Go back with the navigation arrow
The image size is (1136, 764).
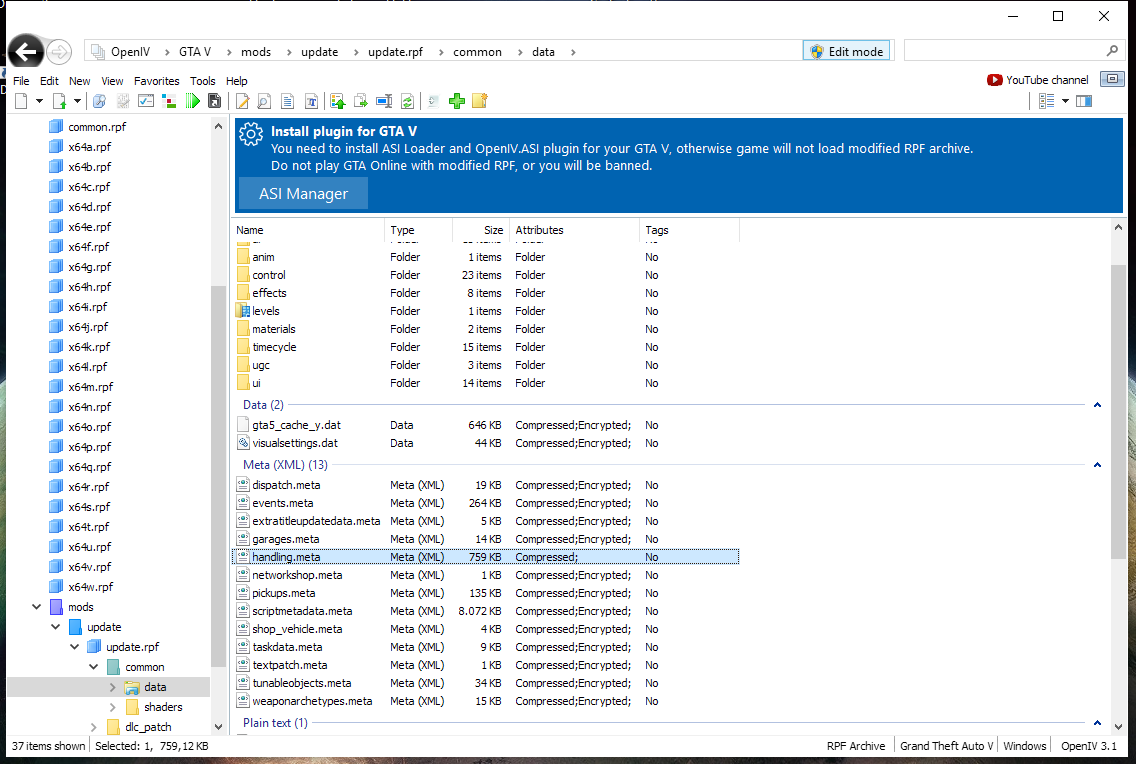click(26, 52)
